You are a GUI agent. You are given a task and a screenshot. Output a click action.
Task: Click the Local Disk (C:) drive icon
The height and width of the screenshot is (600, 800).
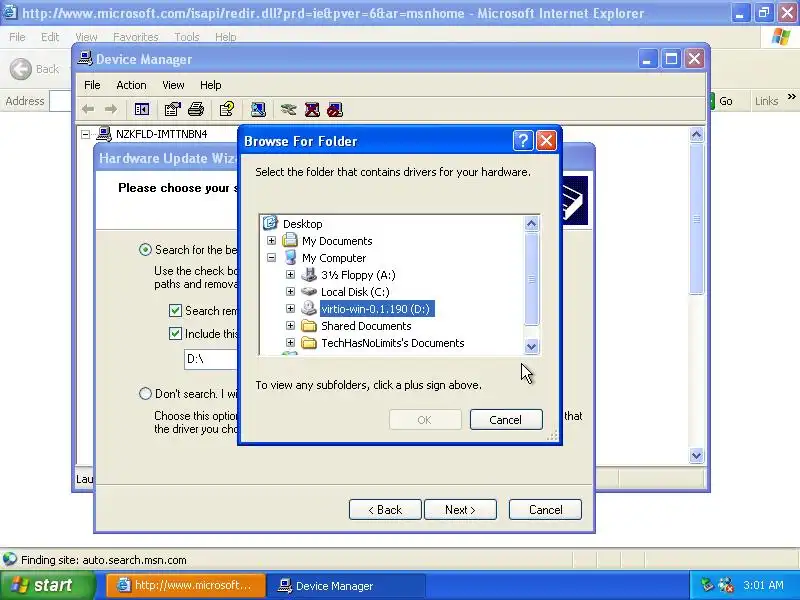tap(309, 291)
